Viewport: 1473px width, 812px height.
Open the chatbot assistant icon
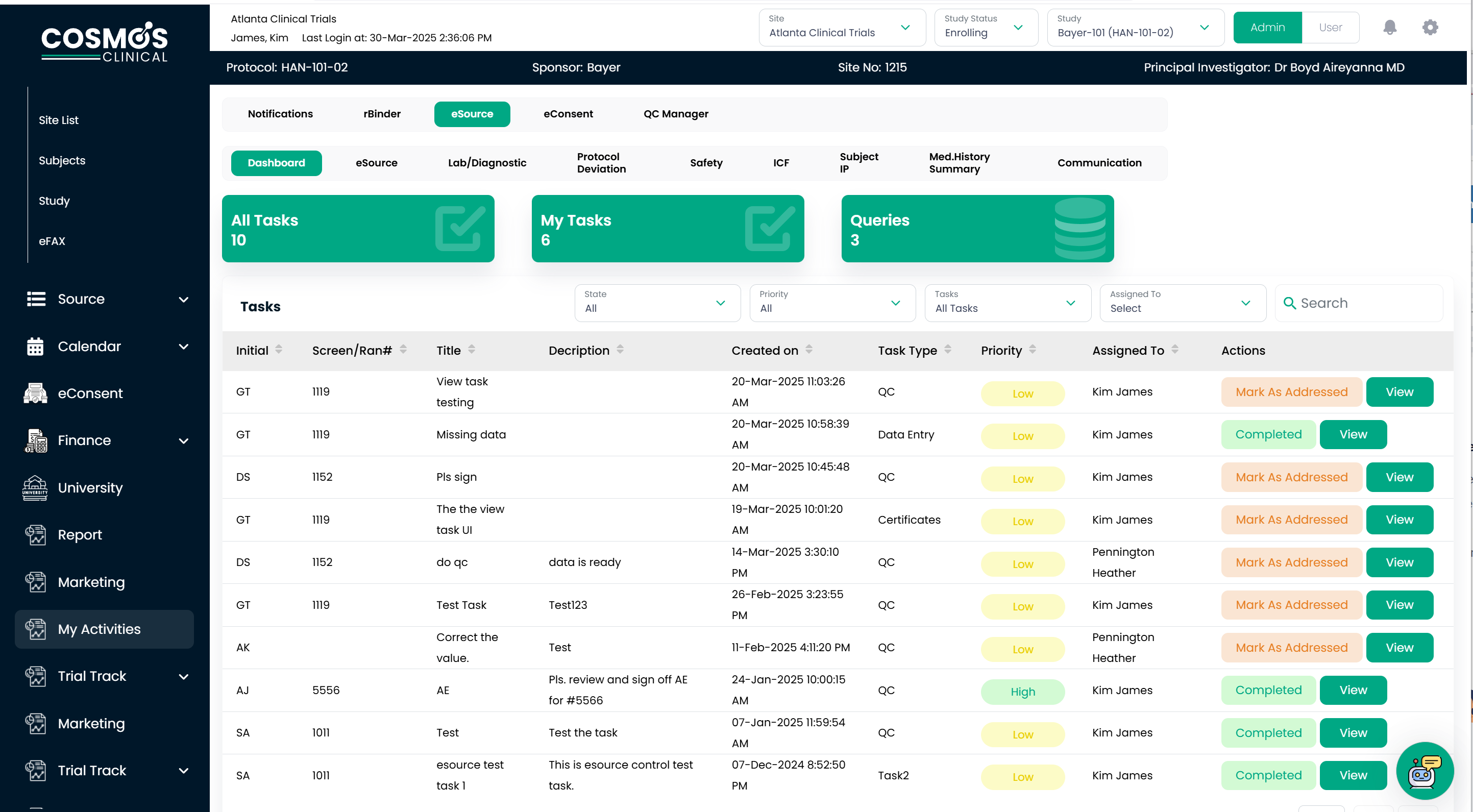point(1425,770)
